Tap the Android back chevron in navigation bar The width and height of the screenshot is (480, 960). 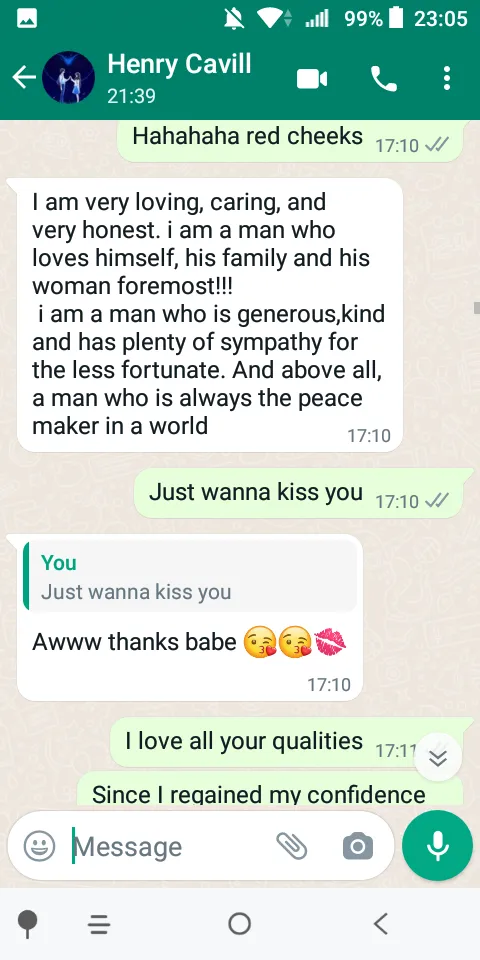point(381,923)
